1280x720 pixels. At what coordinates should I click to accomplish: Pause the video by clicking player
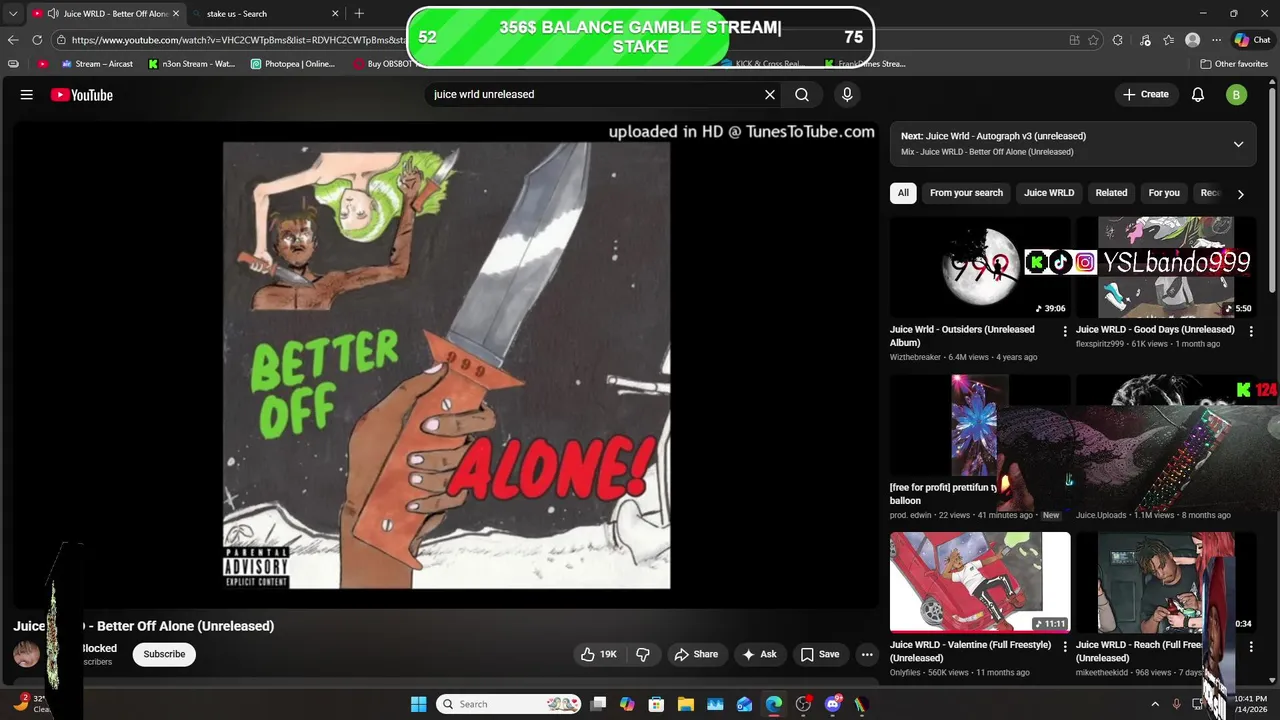(x=446, y=365)
